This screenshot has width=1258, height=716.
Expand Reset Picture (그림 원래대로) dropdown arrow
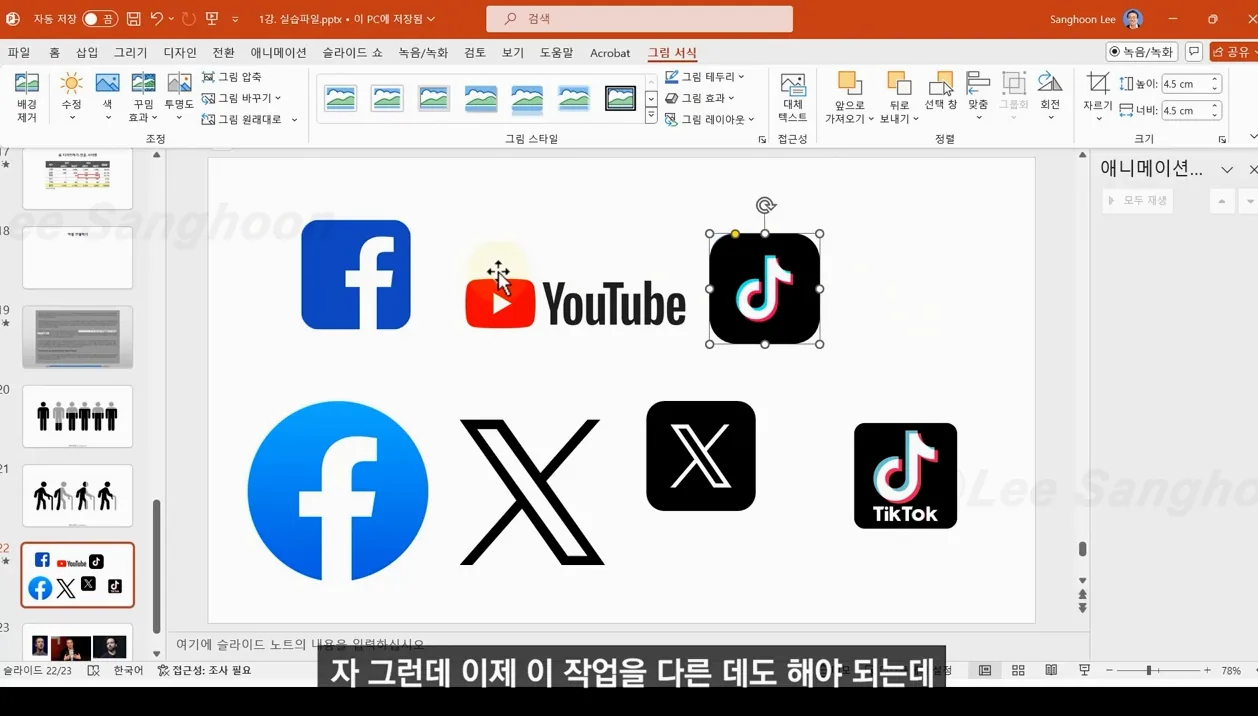[294, 120]
